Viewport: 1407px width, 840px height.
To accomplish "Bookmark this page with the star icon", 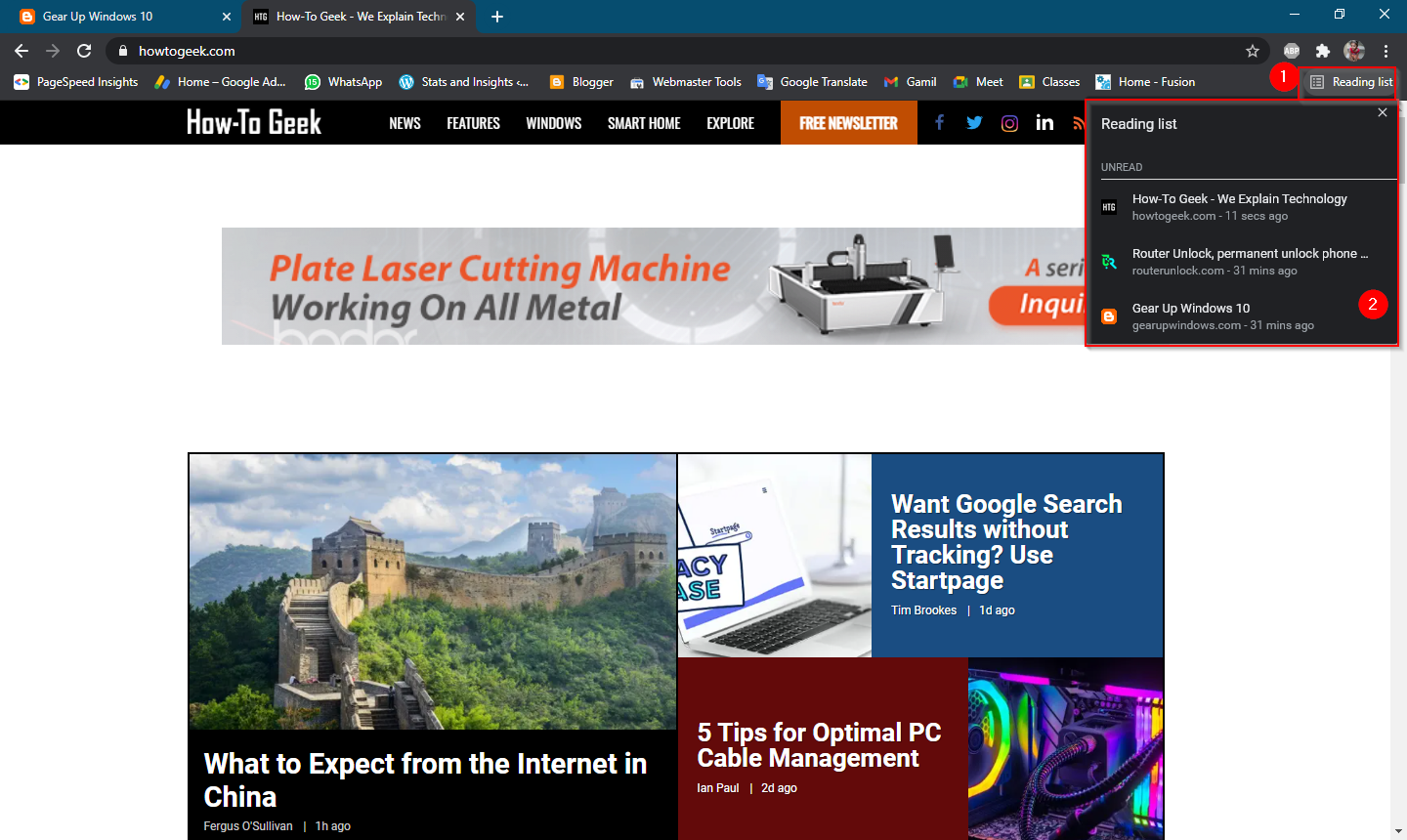I will pyautogui.click(x=1253, y=51).
